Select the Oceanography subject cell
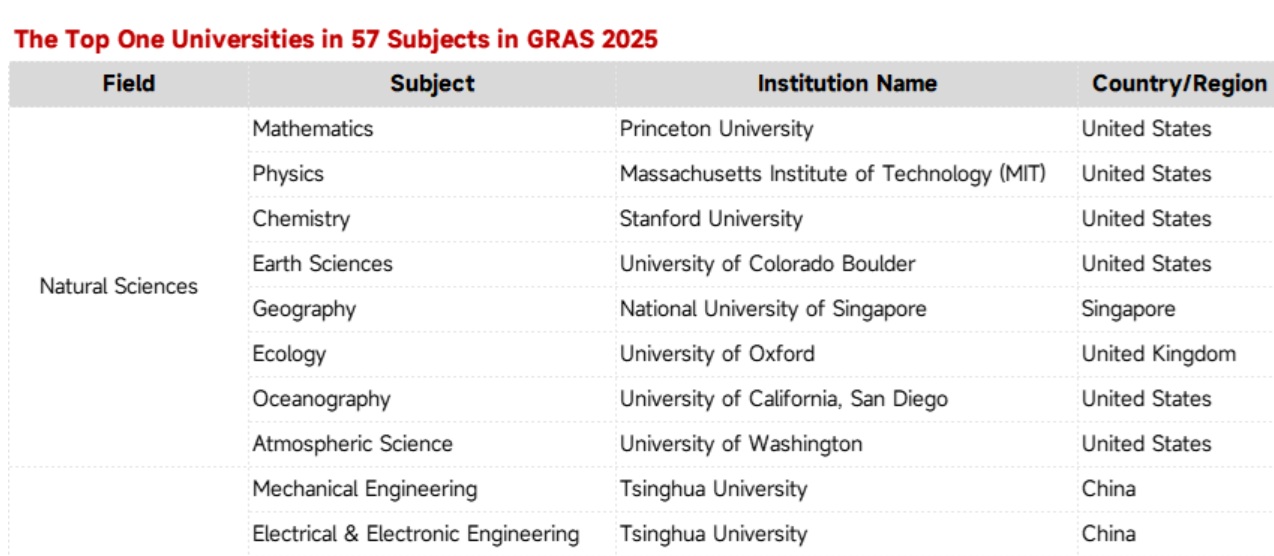 [321, 399]
